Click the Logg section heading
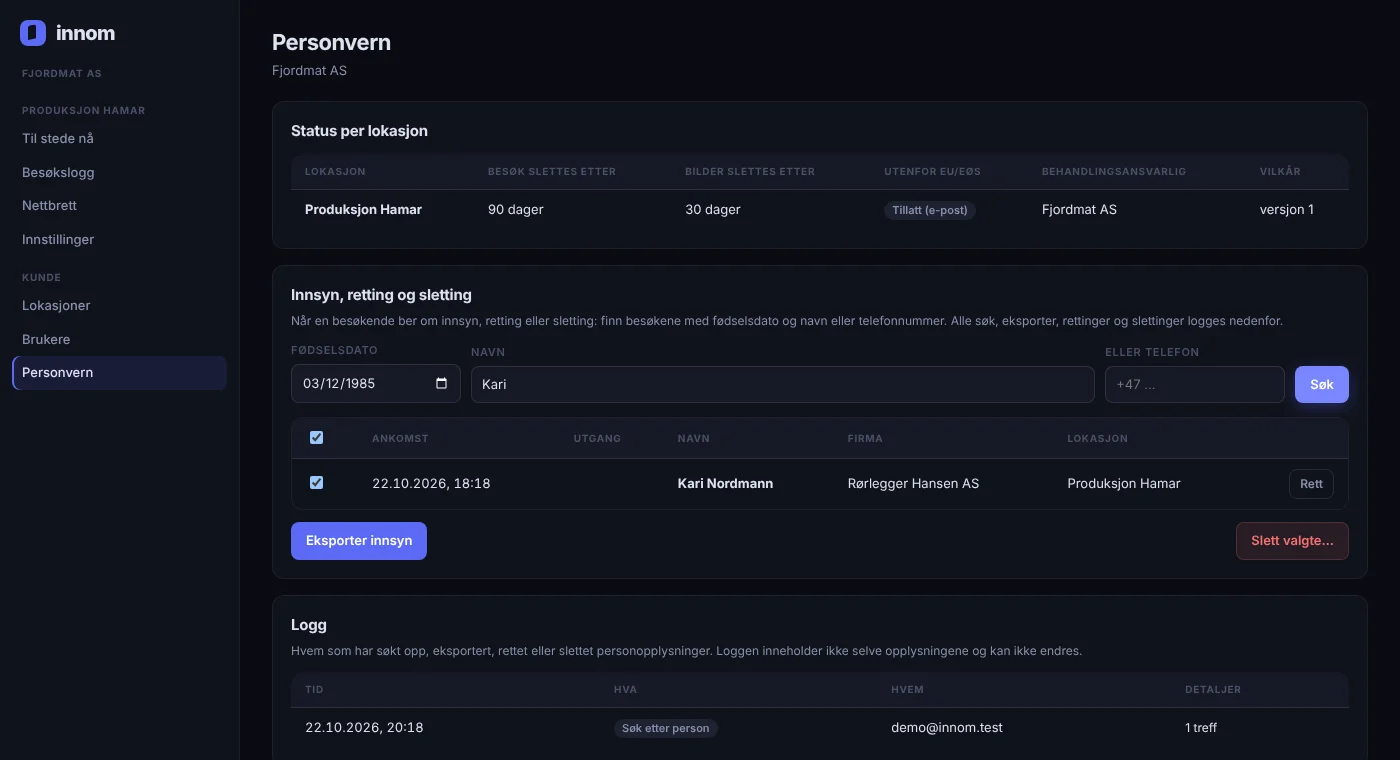Screen dimensions: 1400x760 [309, 624]
